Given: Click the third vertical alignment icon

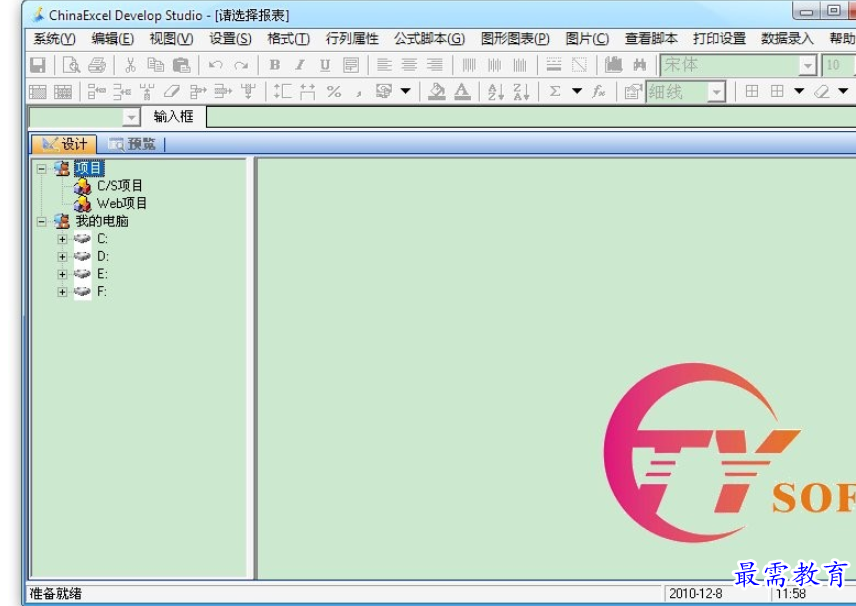Looking at the screenshot, I should pyautogui.click(x=520, y=65).
